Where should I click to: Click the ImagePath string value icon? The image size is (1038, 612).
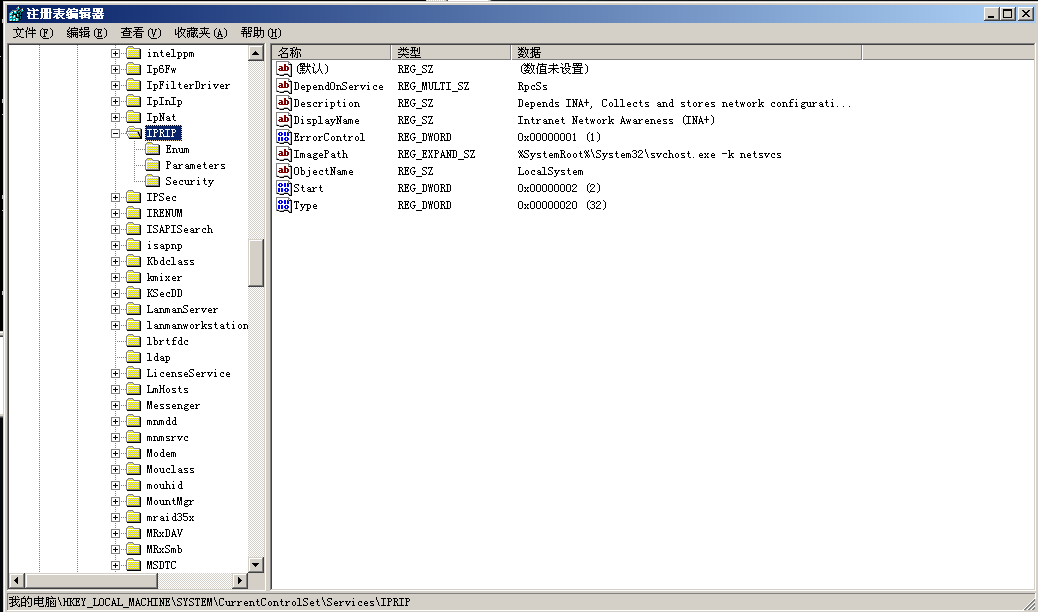point(283,154)
